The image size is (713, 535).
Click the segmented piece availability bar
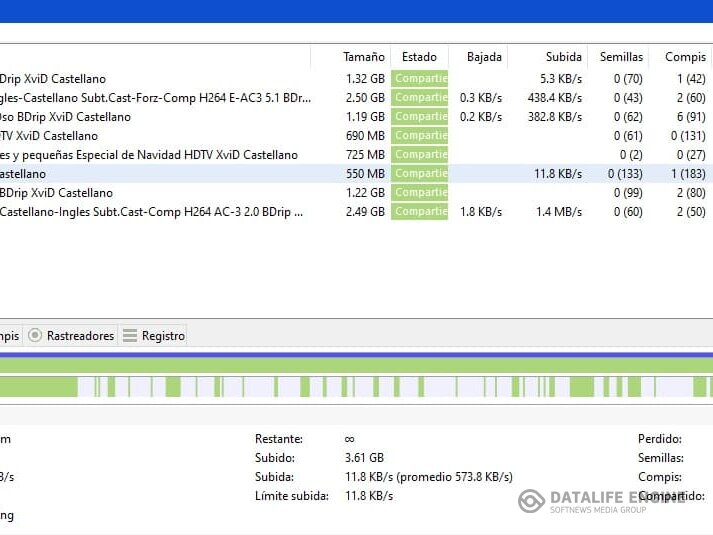[x=356, y=387]
